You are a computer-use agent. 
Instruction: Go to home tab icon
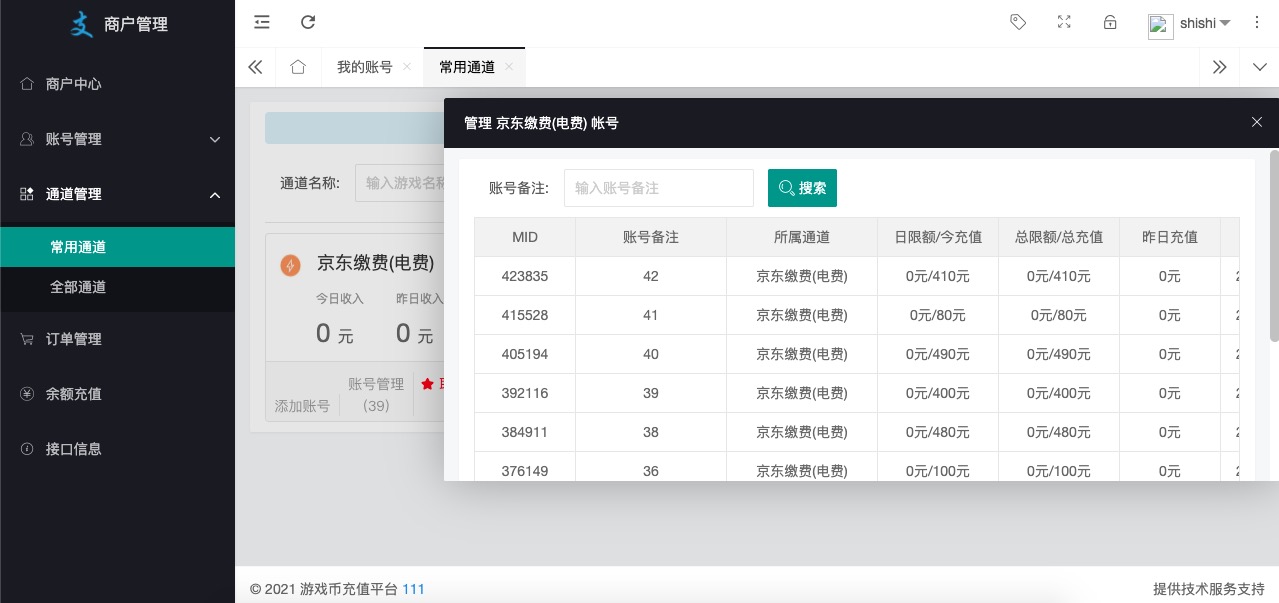point(297,67)
